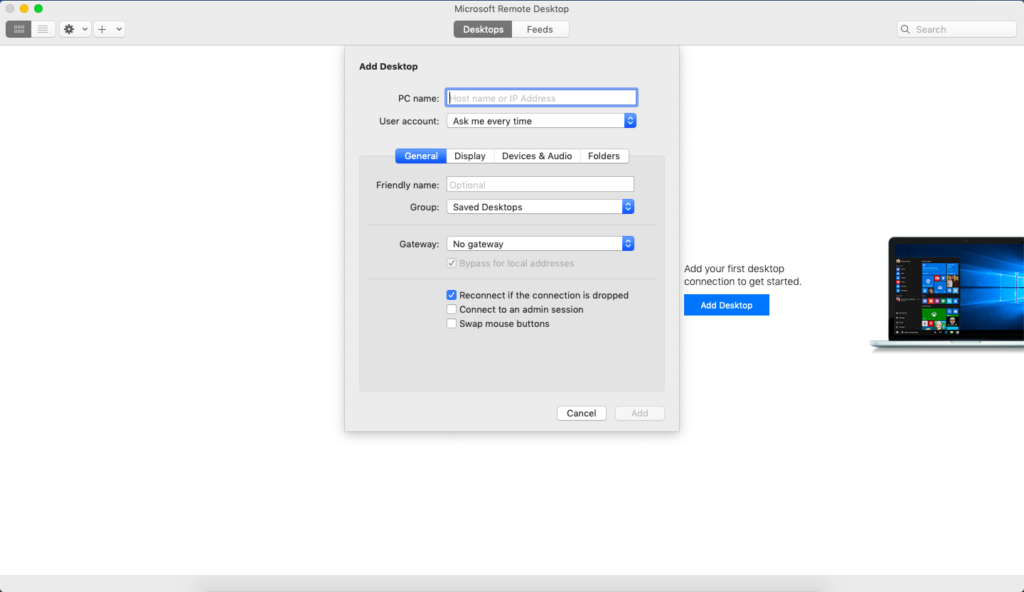Image resolution: width=1024 pixels, height=592 pixels.
Task: Click the Cancel button
Action: [x=581, y=413]
